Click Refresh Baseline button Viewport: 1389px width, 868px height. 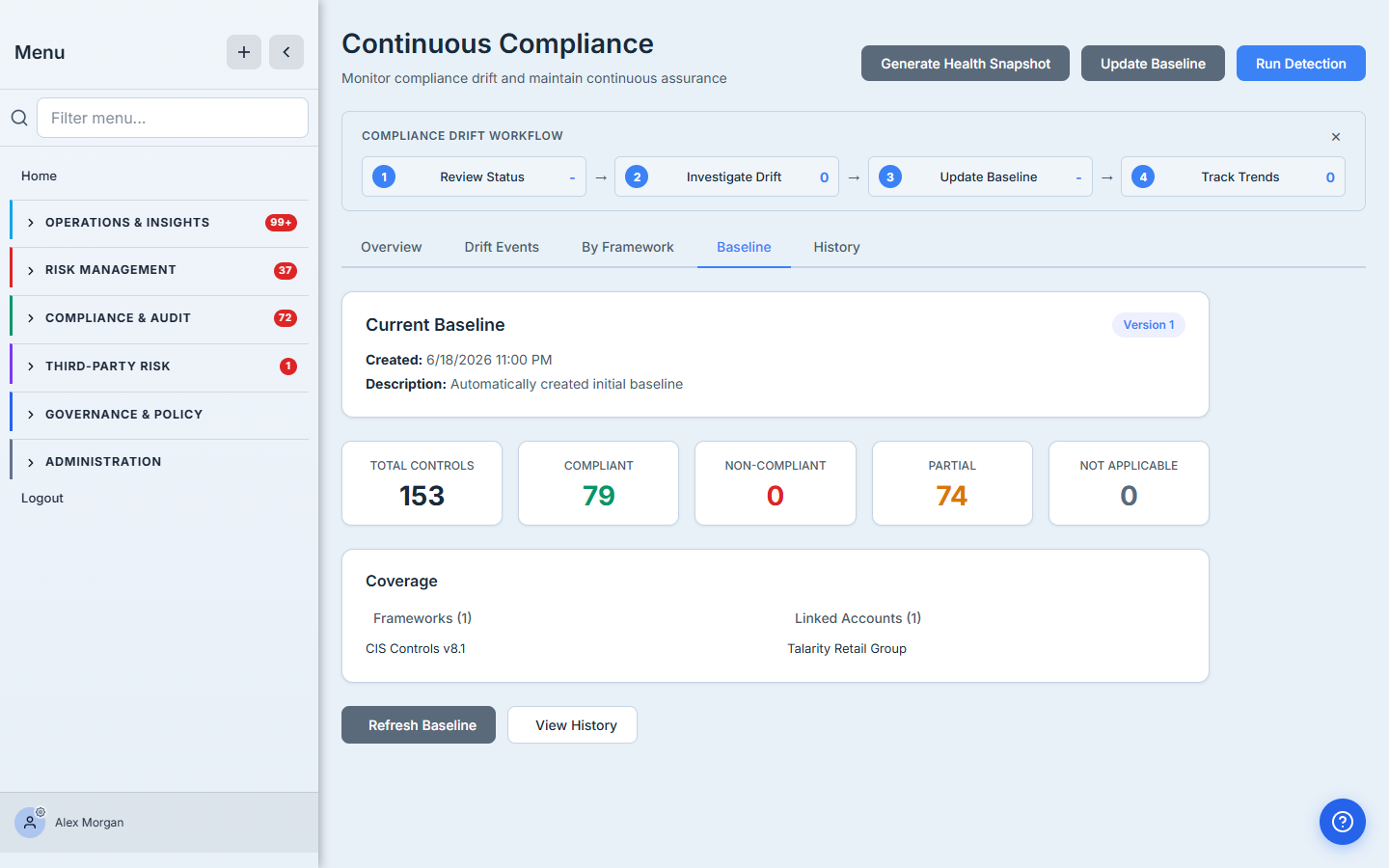pyautogui.click(x=419, y=725)
